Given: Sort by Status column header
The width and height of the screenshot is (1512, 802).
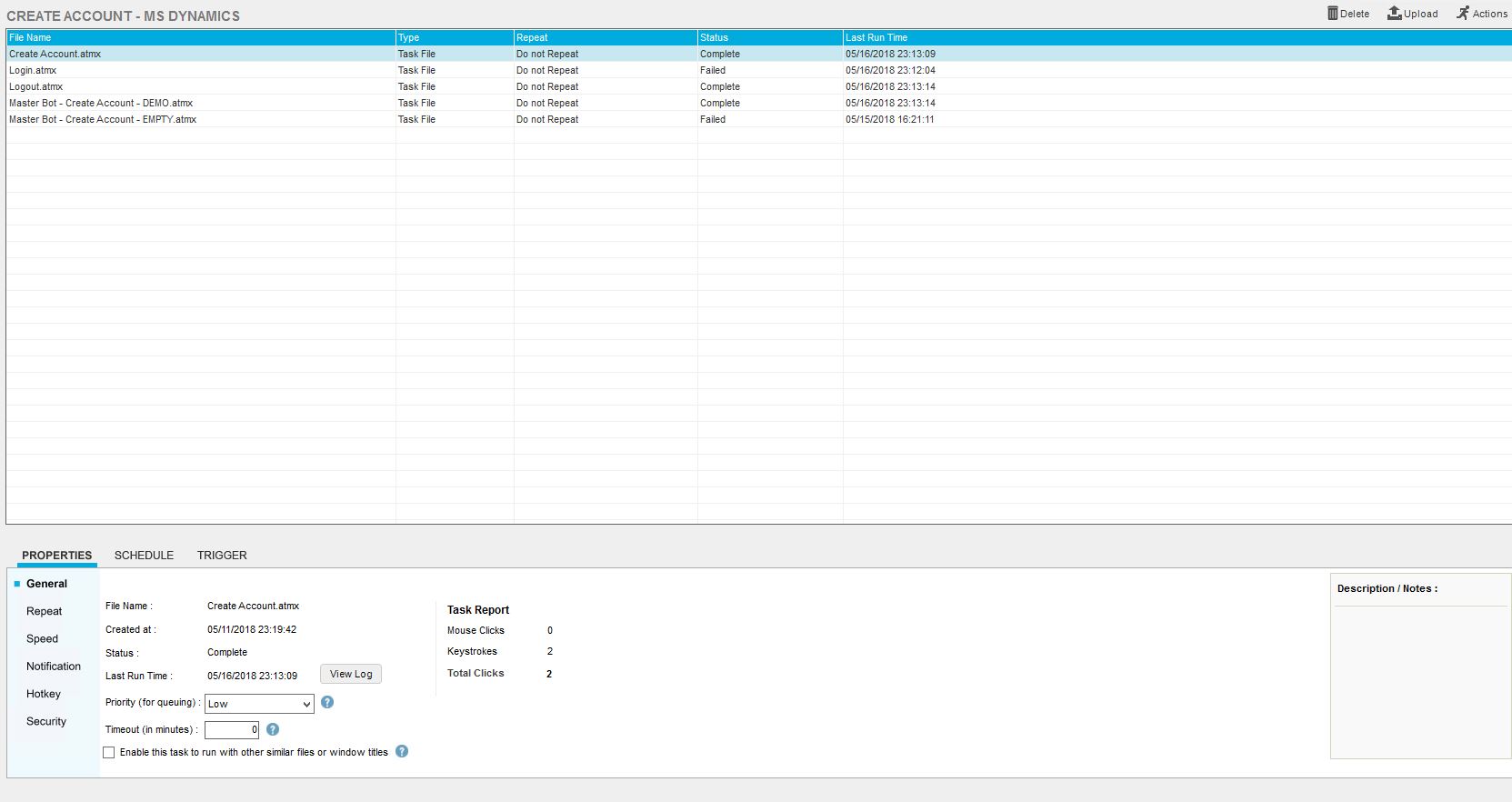Looking at the screenshot, I should click(770, 37).
